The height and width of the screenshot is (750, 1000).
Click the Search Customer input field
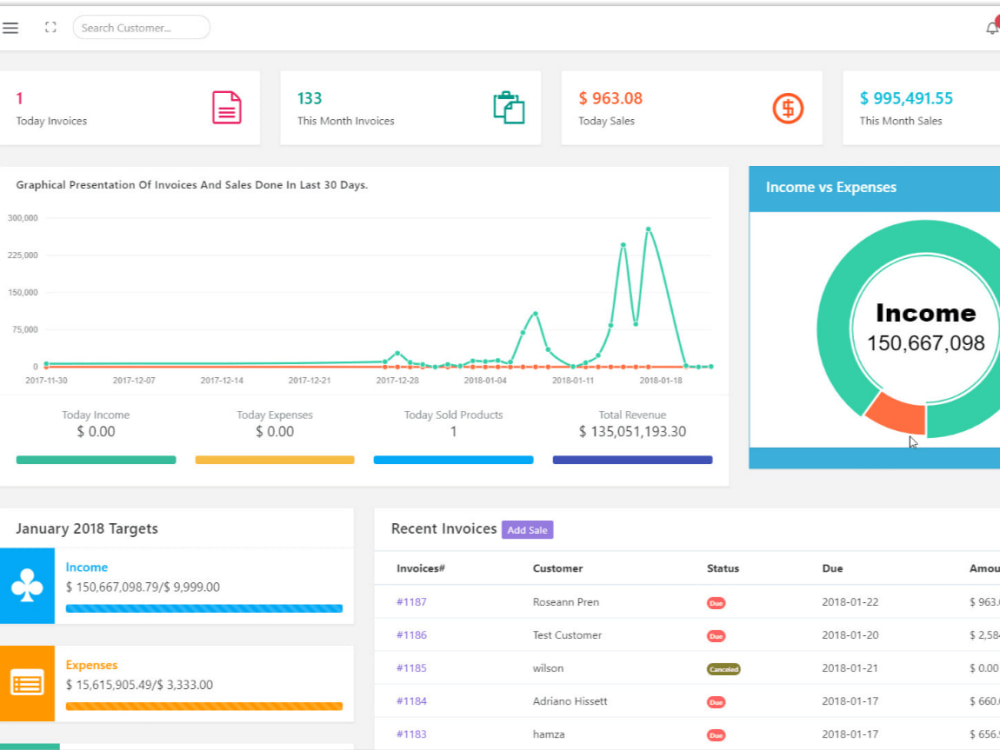[141, 27]
